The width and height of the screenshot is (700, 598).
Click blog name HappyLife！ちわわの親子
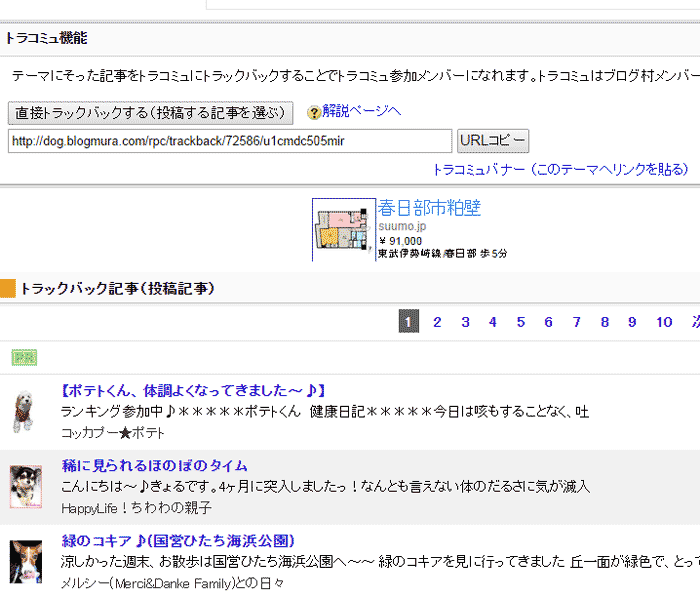click(136, 507)
